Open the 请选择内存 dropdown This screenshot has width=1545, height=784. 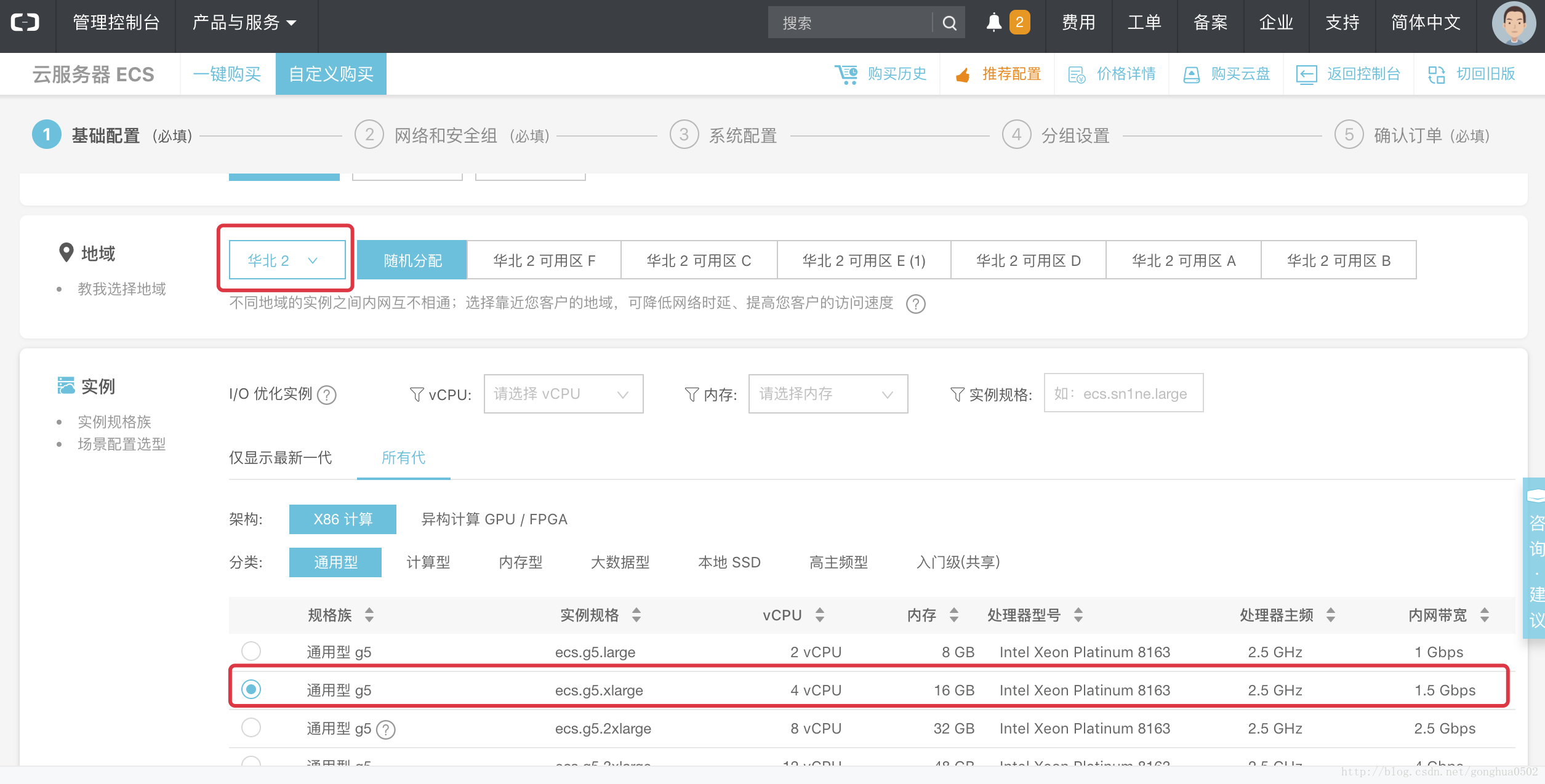click(828, 394)
